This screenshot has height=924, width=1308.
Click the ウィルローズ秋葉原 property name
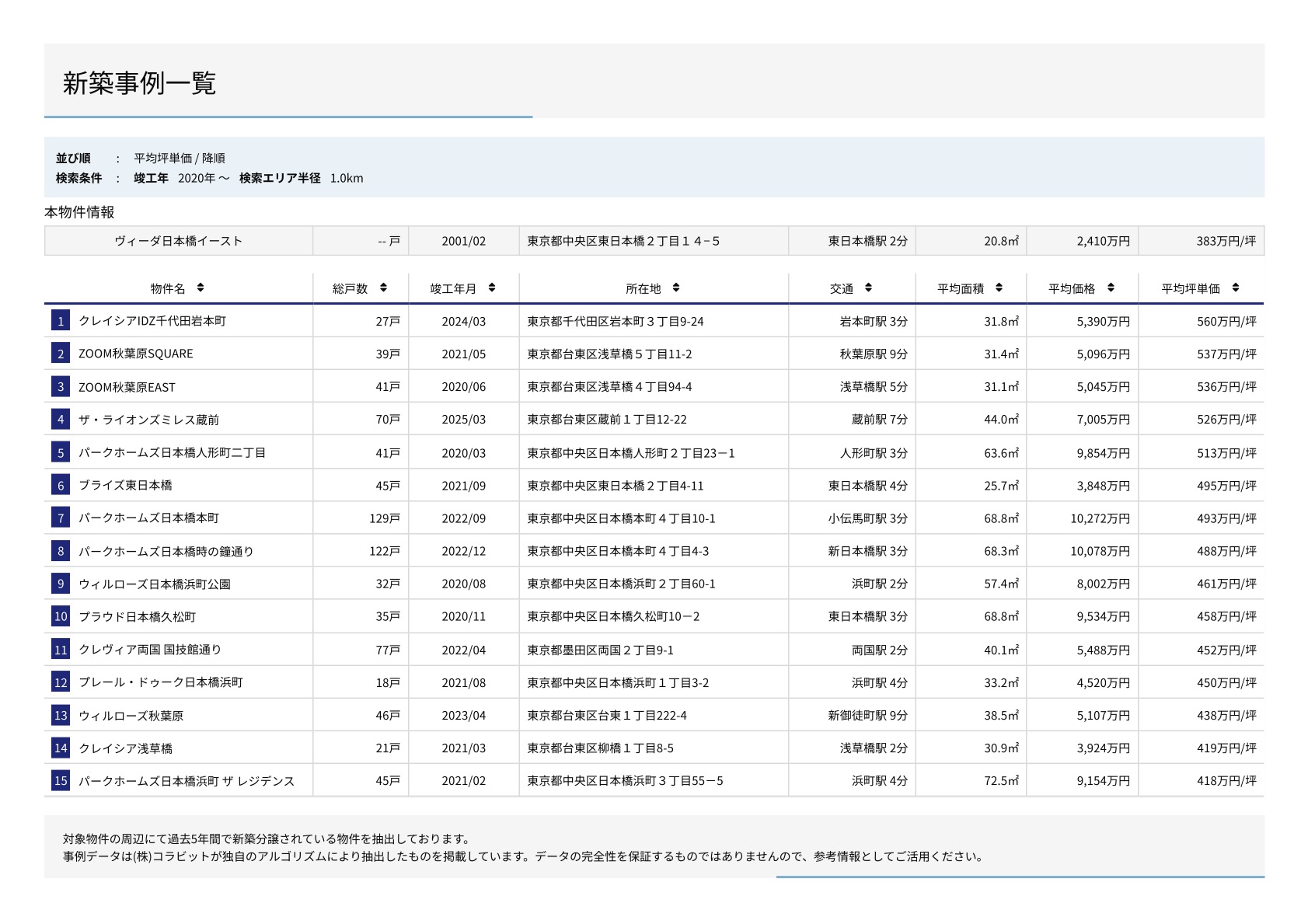(x=131, y=716)
